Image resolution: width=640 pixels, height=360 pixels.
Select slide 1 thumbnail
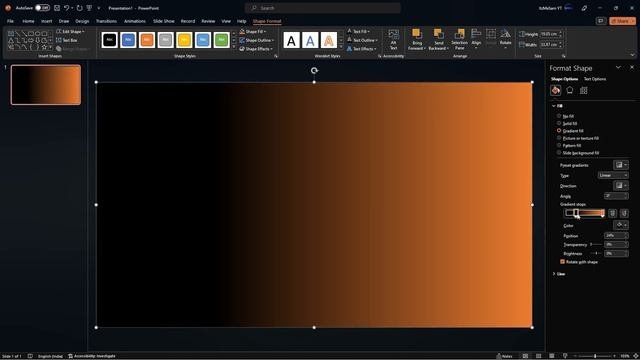(x=46, y=85)
